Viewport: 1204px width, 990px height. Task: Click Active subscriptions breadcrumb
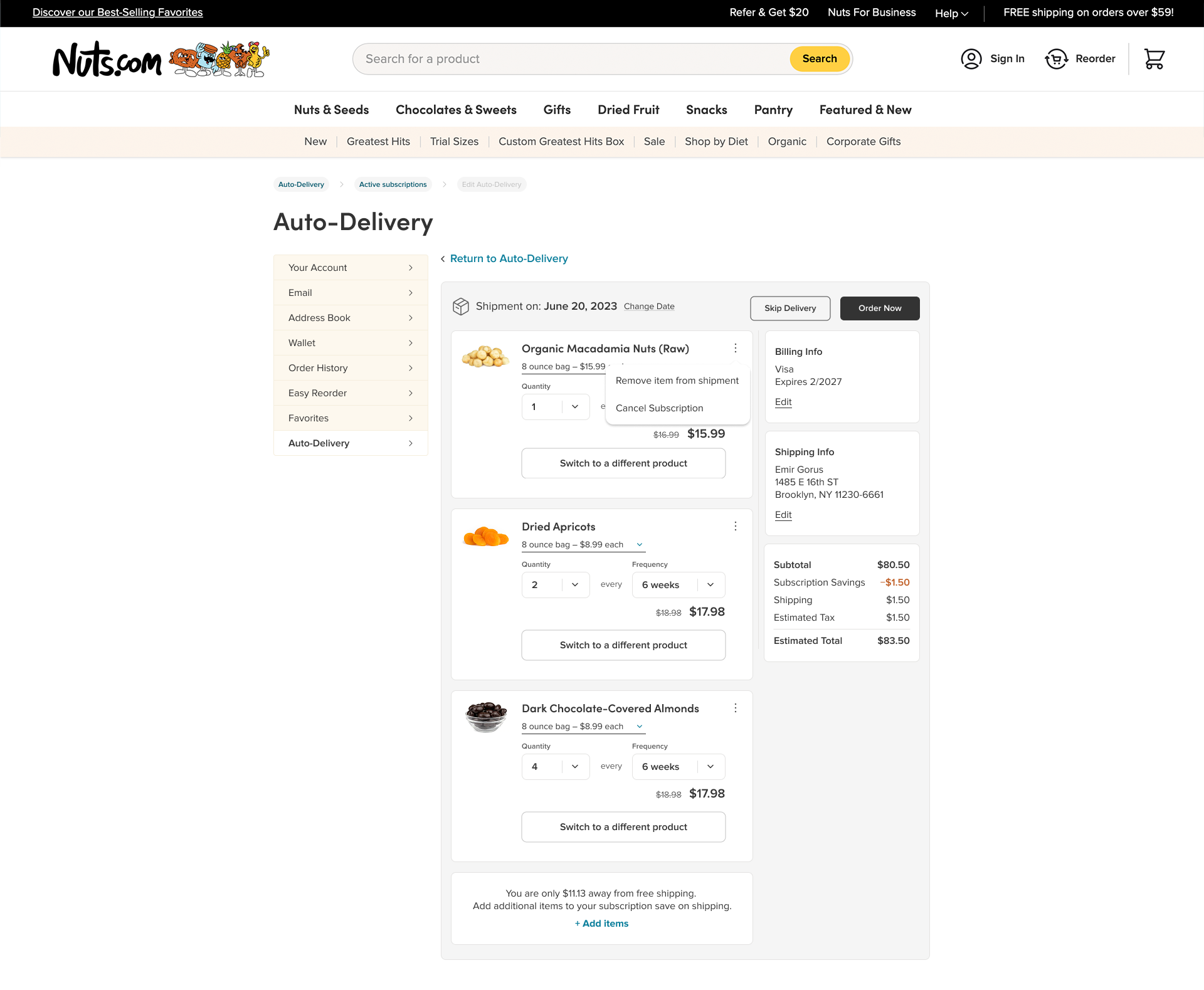click(x=393, y=184)
